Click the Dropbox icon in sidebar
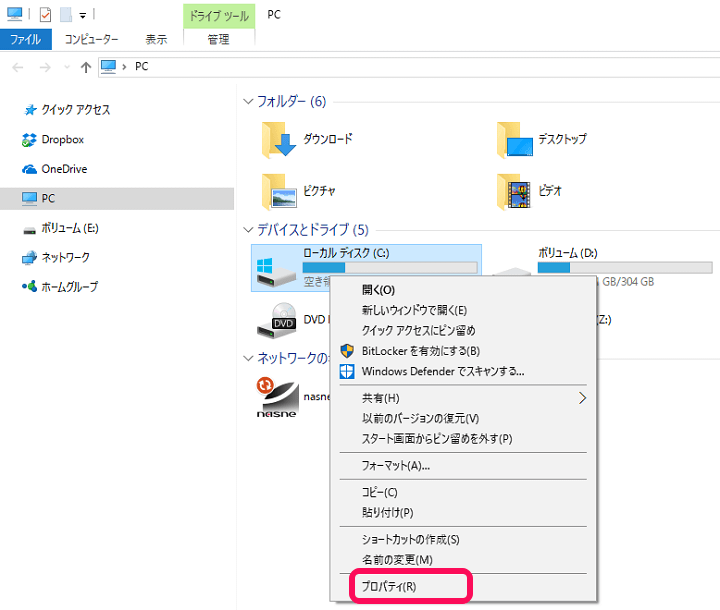 (x=29, y=140)
